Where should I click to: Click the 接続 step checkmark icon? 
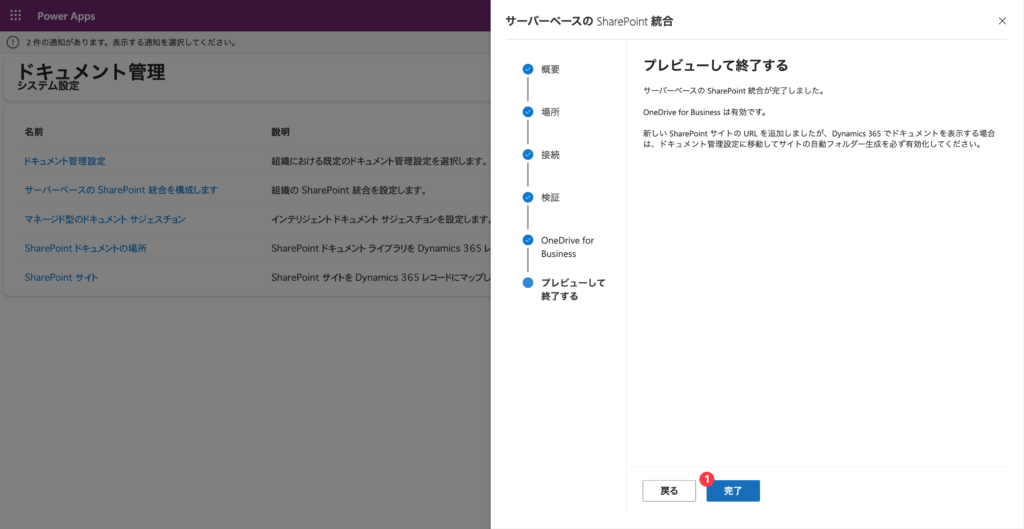tap(528, 155)
